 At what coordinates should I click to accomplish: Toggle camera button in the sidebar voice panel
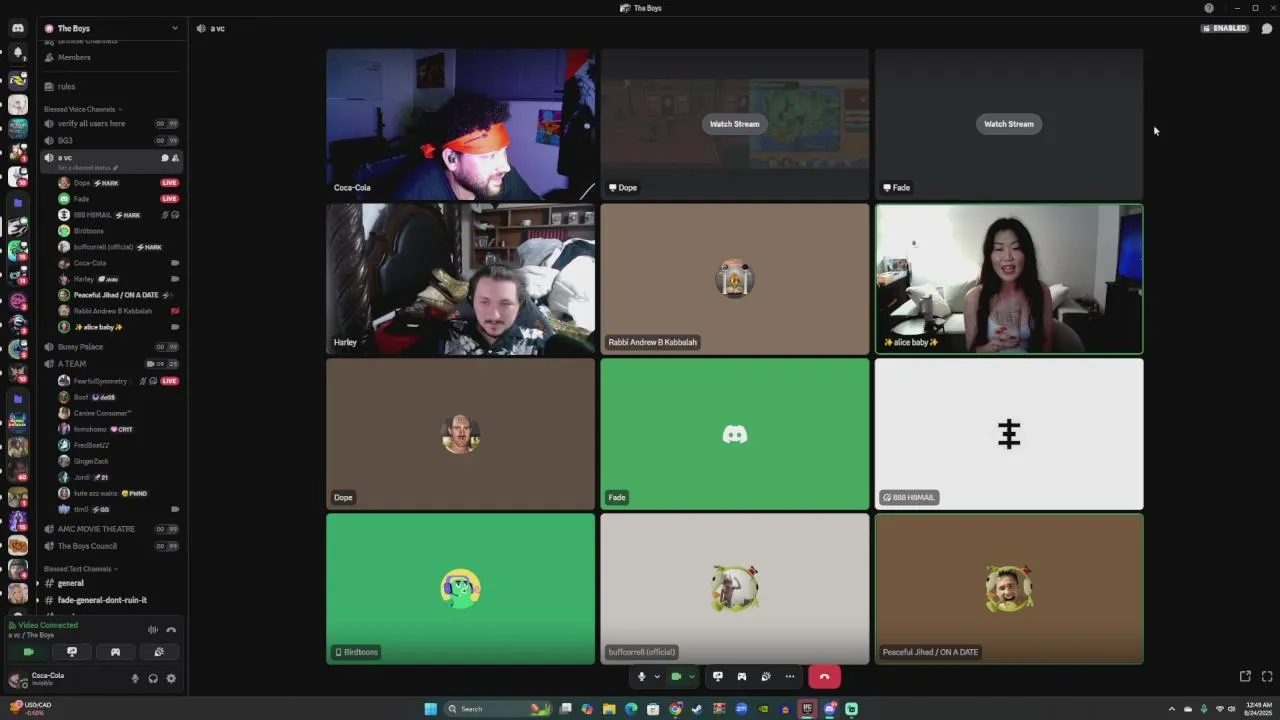point(29,652)
